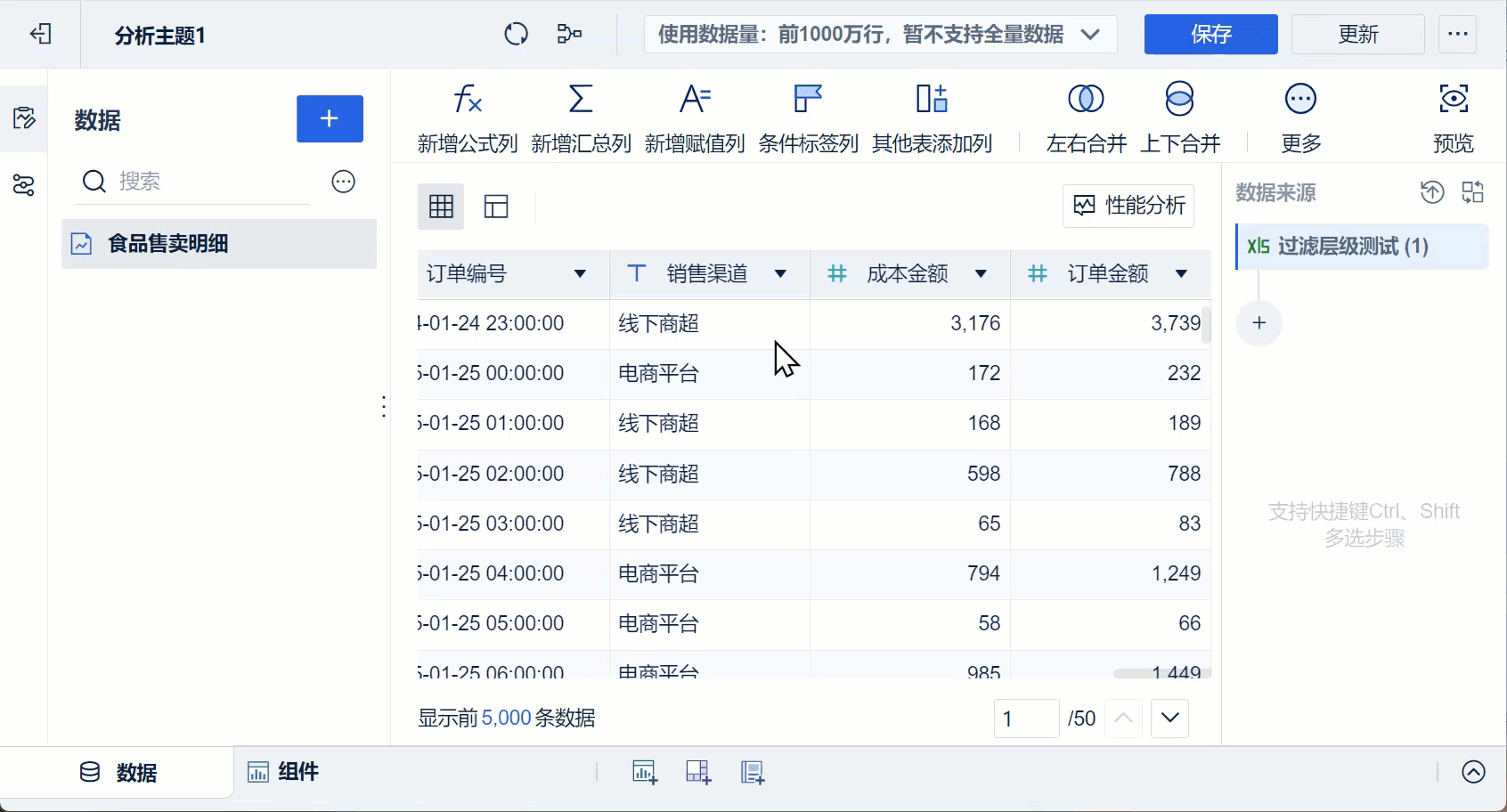Open the relationship settings sidebar icon
The height and width of the screenshot is (812, 1507).
point(24,185)
